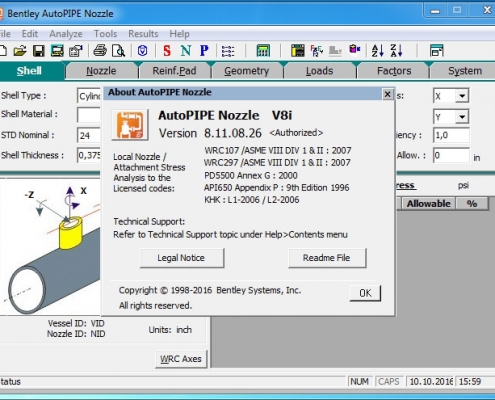Click the orange AutoPIPE Nozzle logo
This screenshot has height=400, width=495.
tap(130, 124)
